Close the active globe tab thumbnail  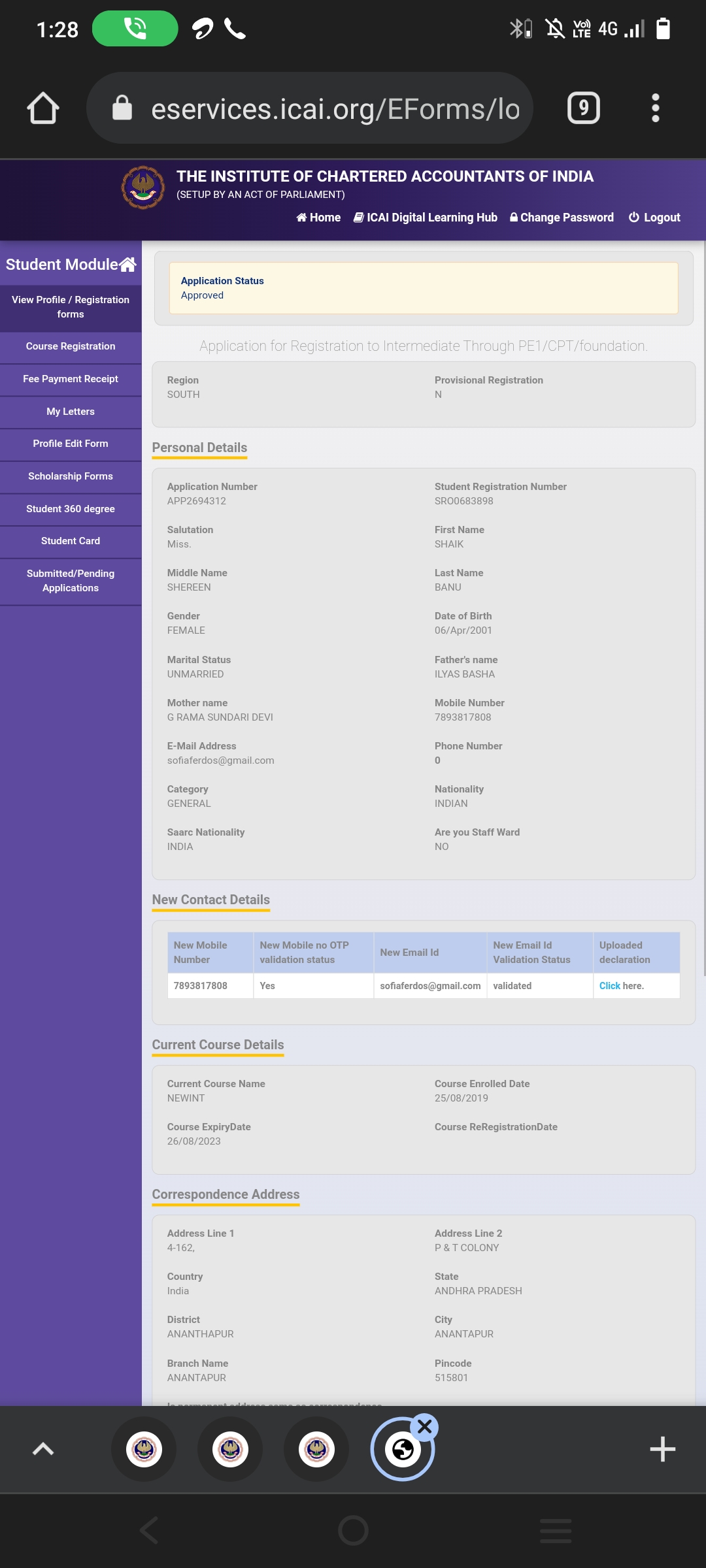coord(425,1426)
